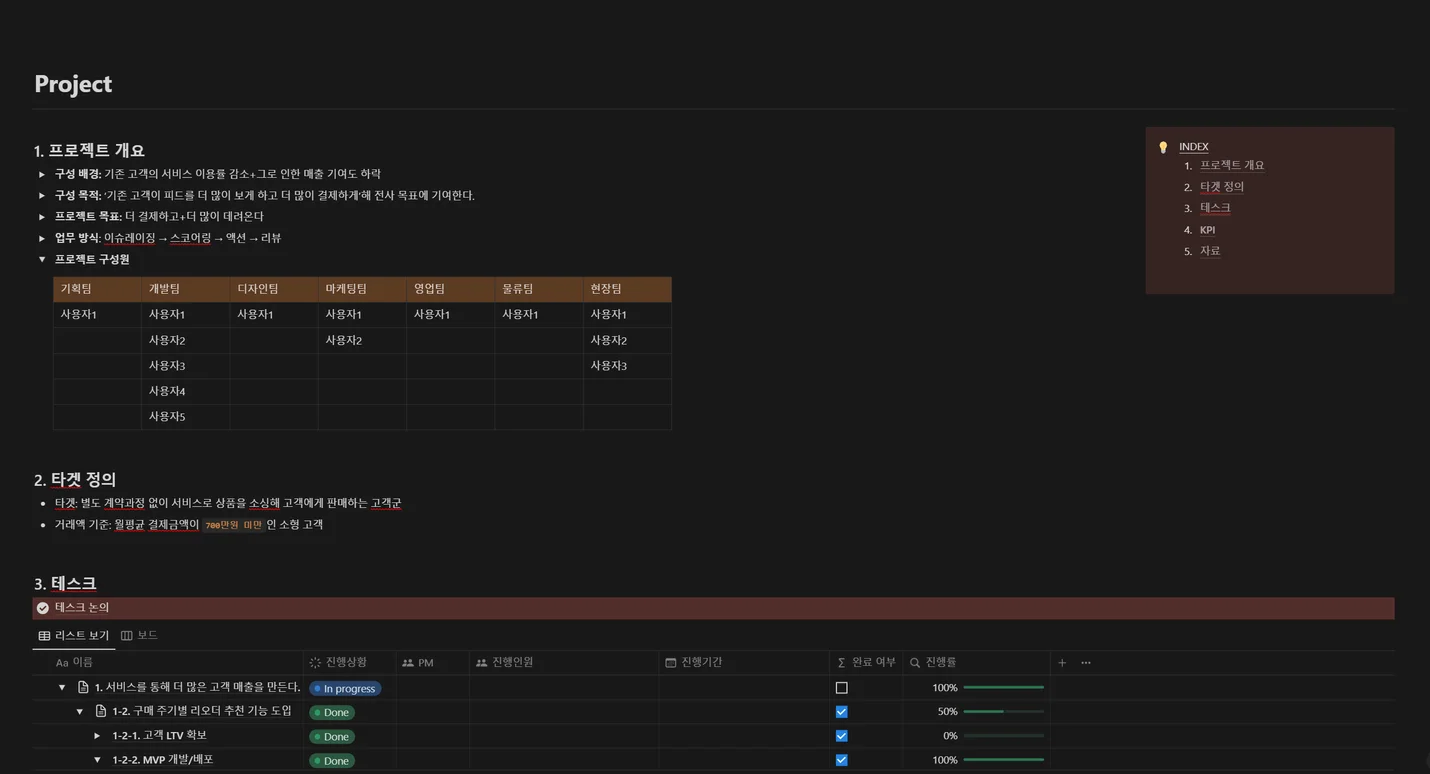Collapse sub-items of row 1-2. 구매 주기별
The height and width of the screenshot is (774, 1430).
tap(80, 711)
